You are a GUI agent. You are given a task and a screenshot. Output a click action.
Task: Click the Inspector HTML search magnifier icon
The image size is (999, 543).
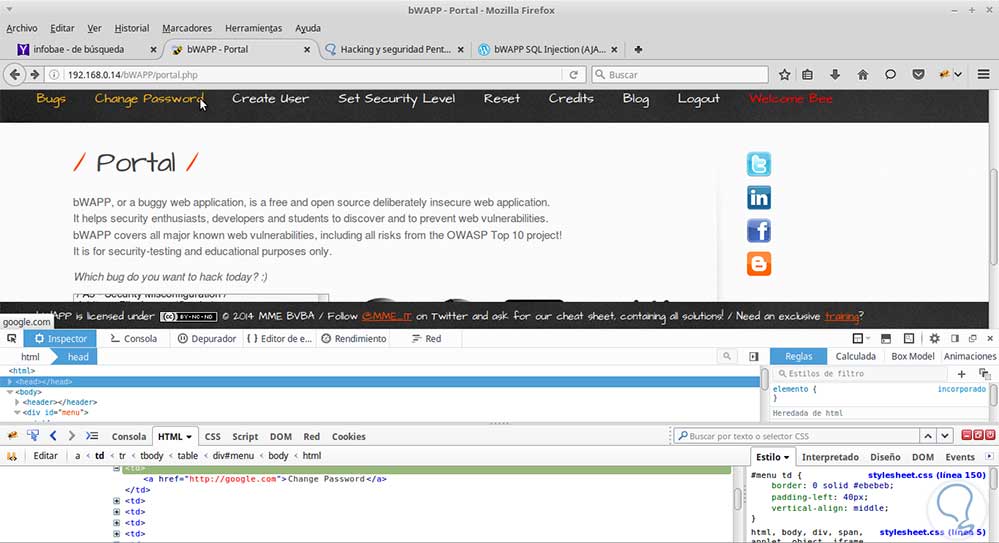tap(726, 356)
